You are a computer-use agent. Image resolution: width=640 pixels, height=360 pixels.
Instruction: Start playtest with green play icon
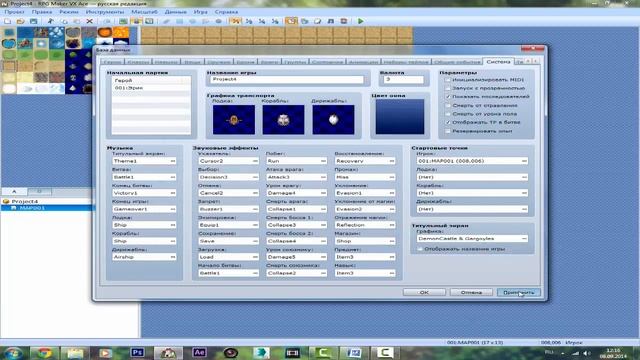361,21
